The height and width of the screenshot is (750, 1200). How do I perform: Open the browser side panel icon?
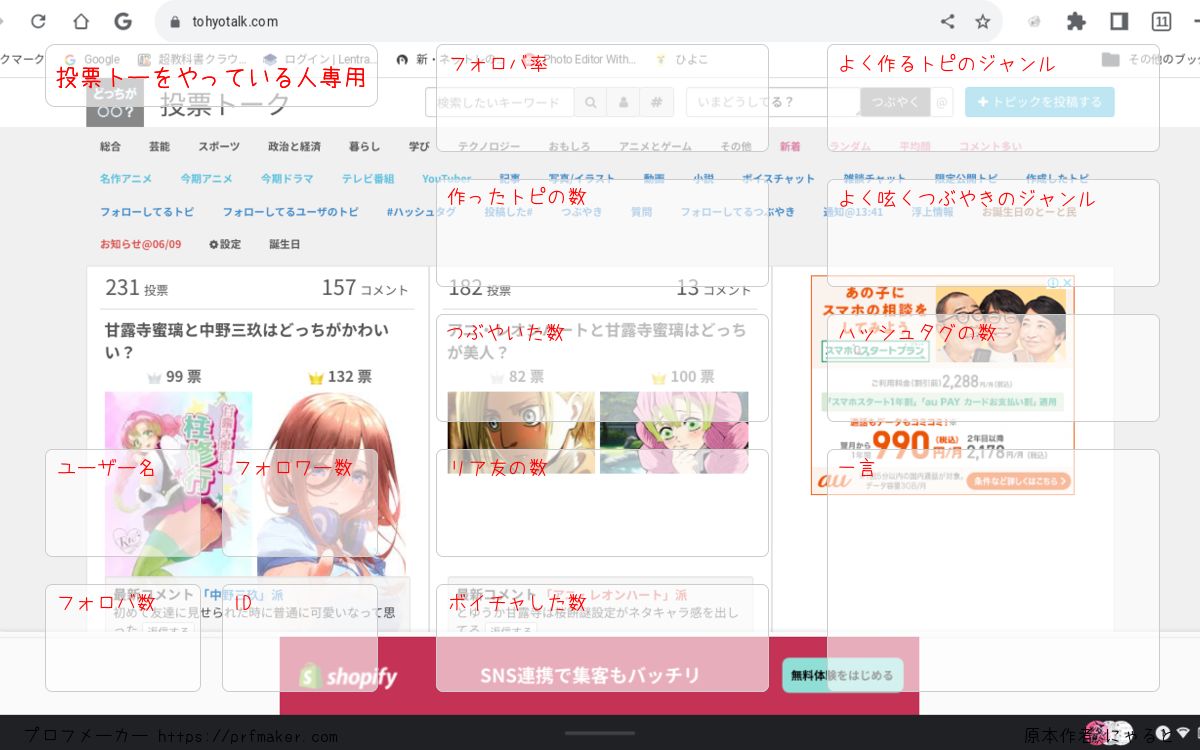[x=1119, y=21]
